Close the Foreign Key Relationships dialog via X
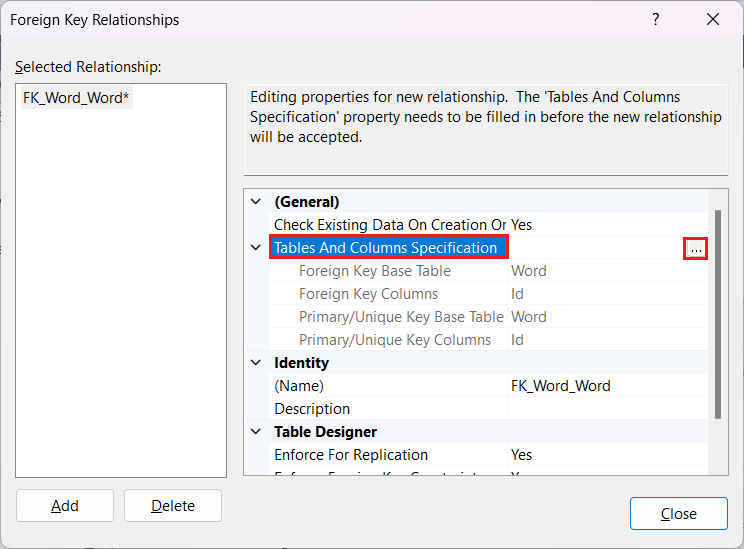Image resolution: width=744 pixels, height=549 pixels. (x=713, y=19)
